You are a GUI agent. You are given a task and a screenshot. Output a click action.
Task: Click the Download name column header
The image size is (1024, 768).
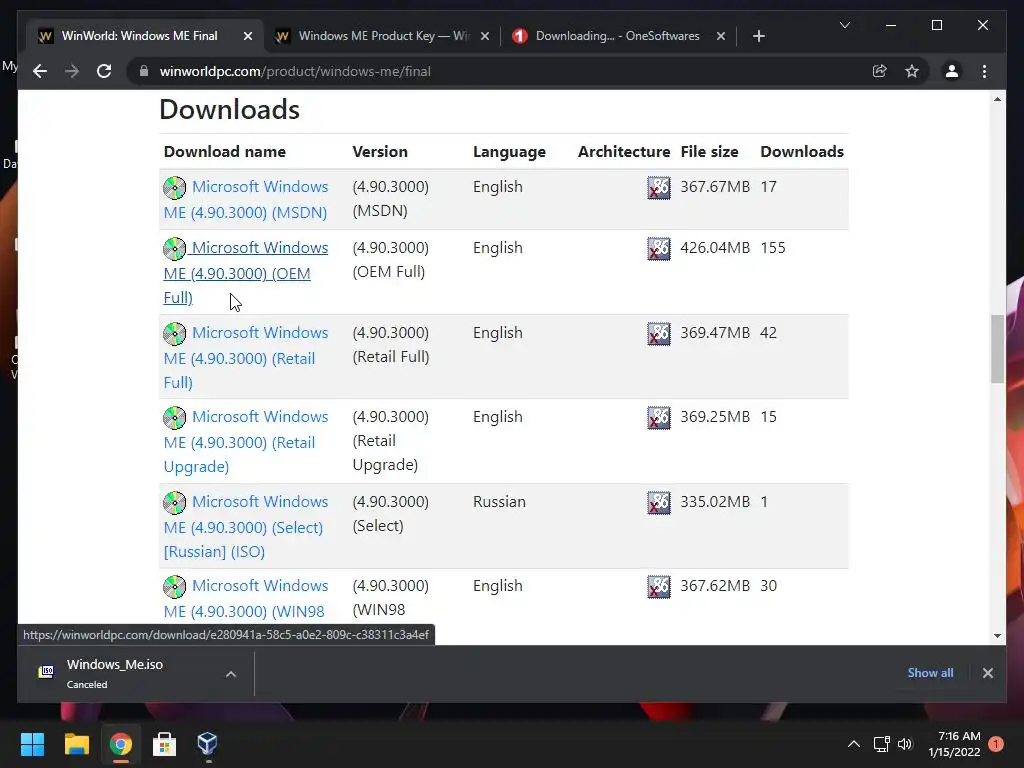coord(225,152)
